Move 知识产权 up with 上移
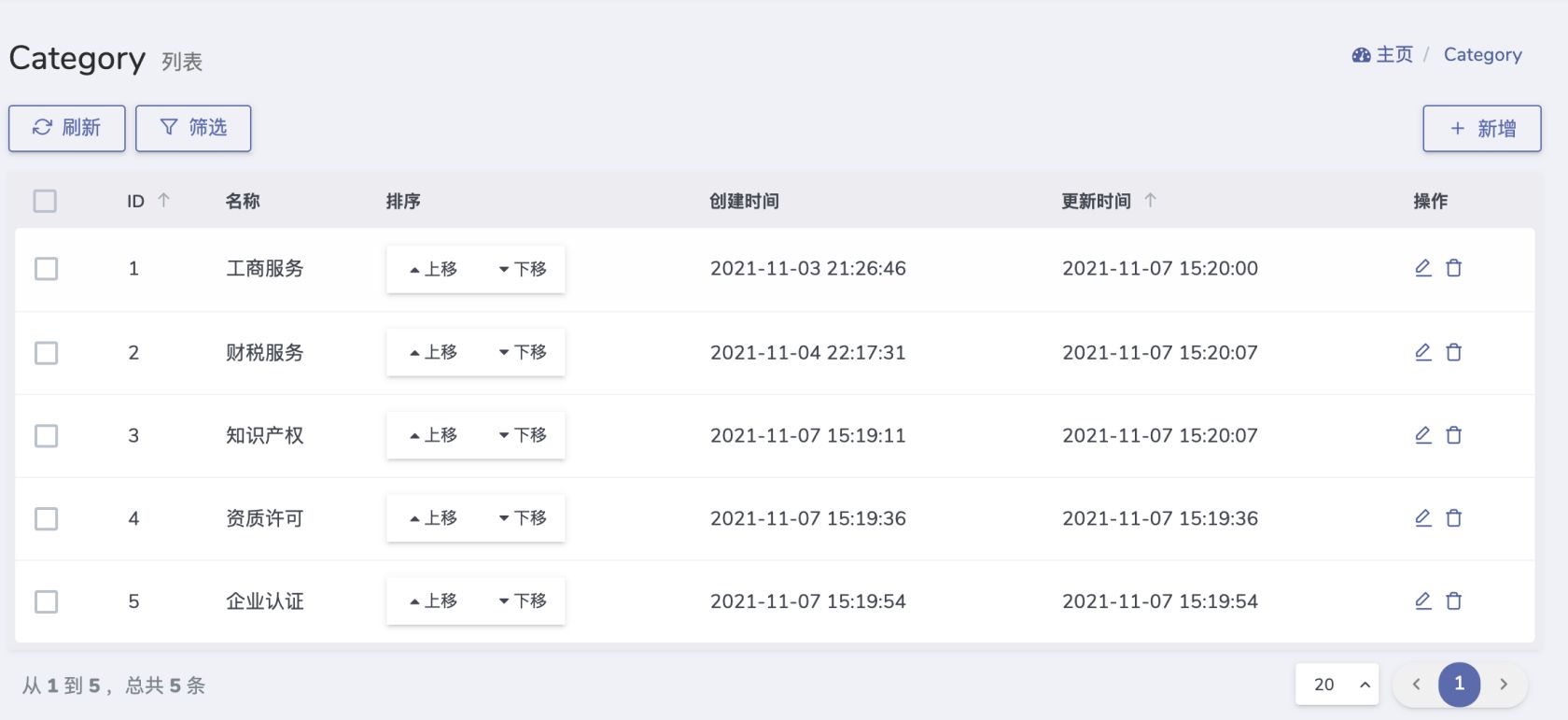1568x720 pixels. click(x=432, y=435)
